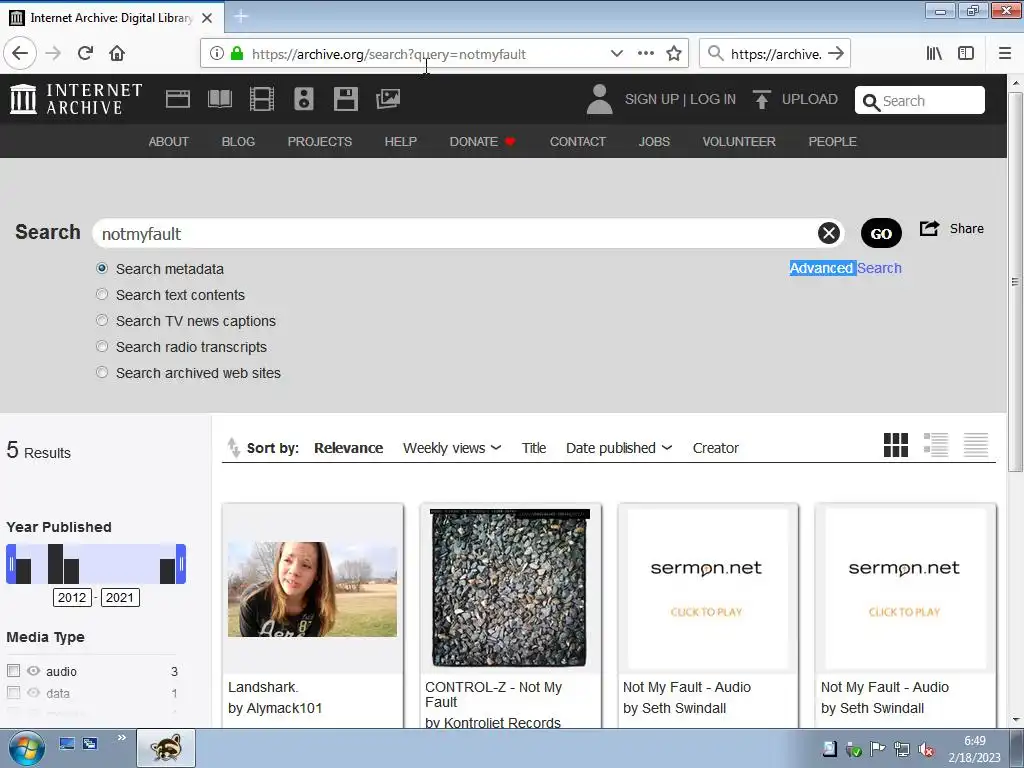Click right year range slider handle
1024x768 pixels.
tap(181, 564)
